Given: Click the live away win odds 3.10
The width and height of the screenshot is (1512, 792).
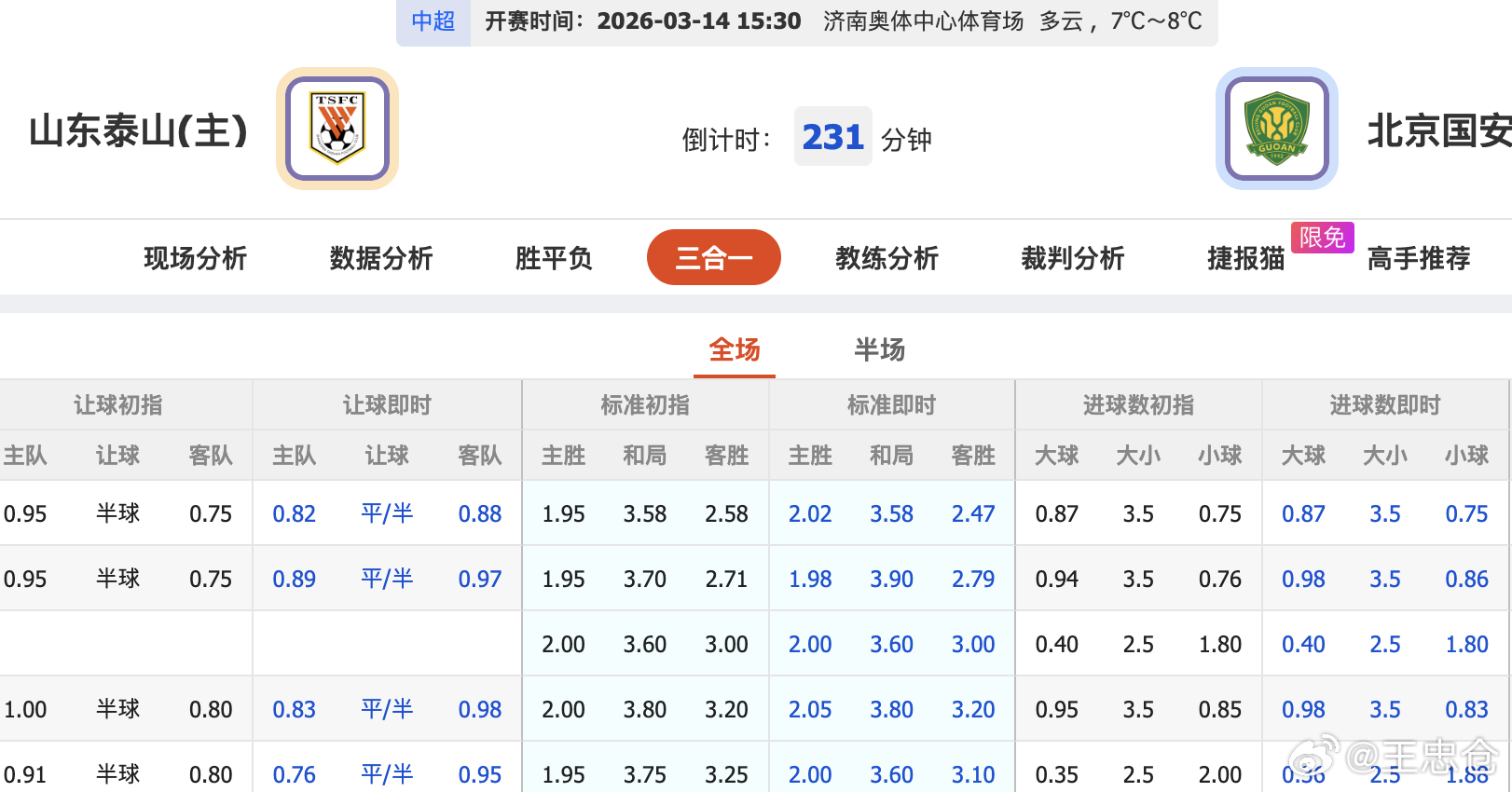Looking at the screenshot, I should pos(973,775).
